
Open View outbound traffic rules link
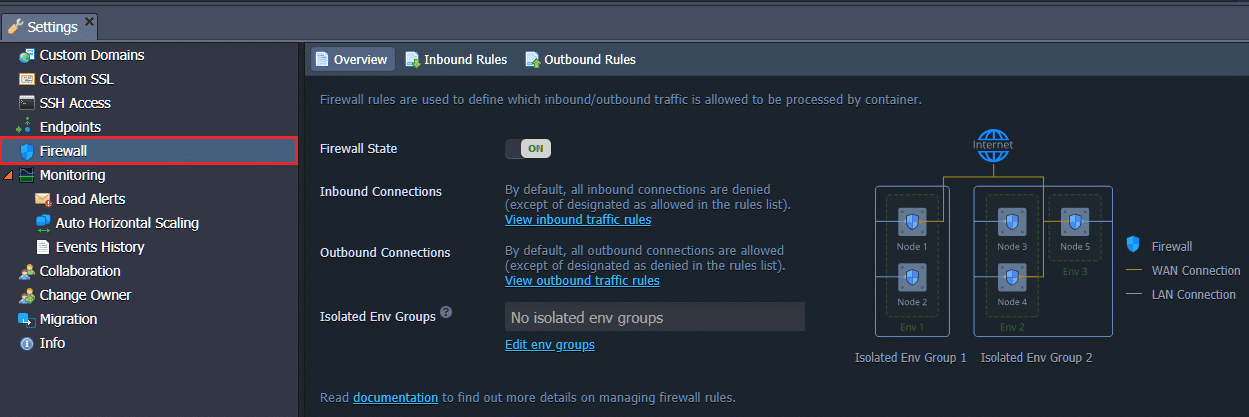click(582, 281)
